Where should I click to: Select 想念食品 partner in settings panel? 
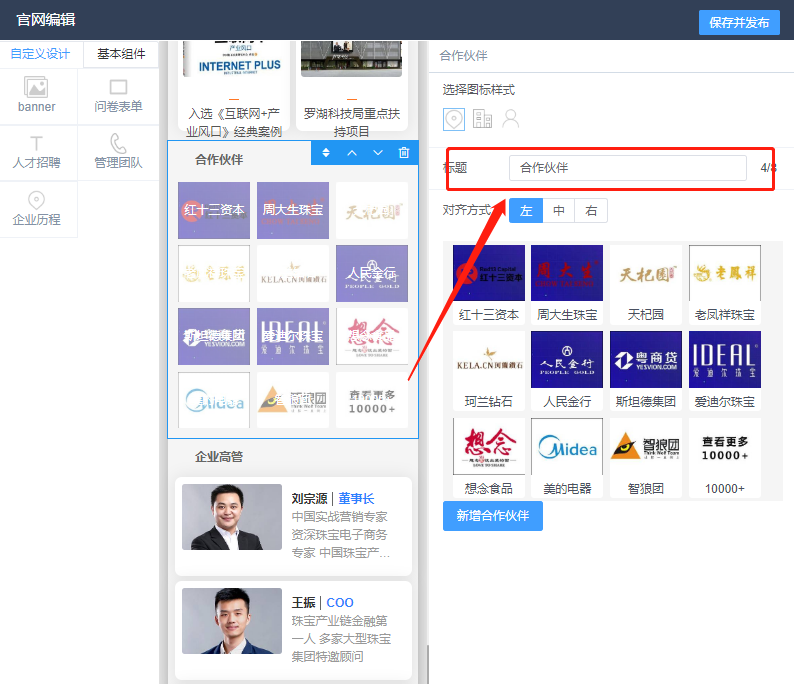489,457
